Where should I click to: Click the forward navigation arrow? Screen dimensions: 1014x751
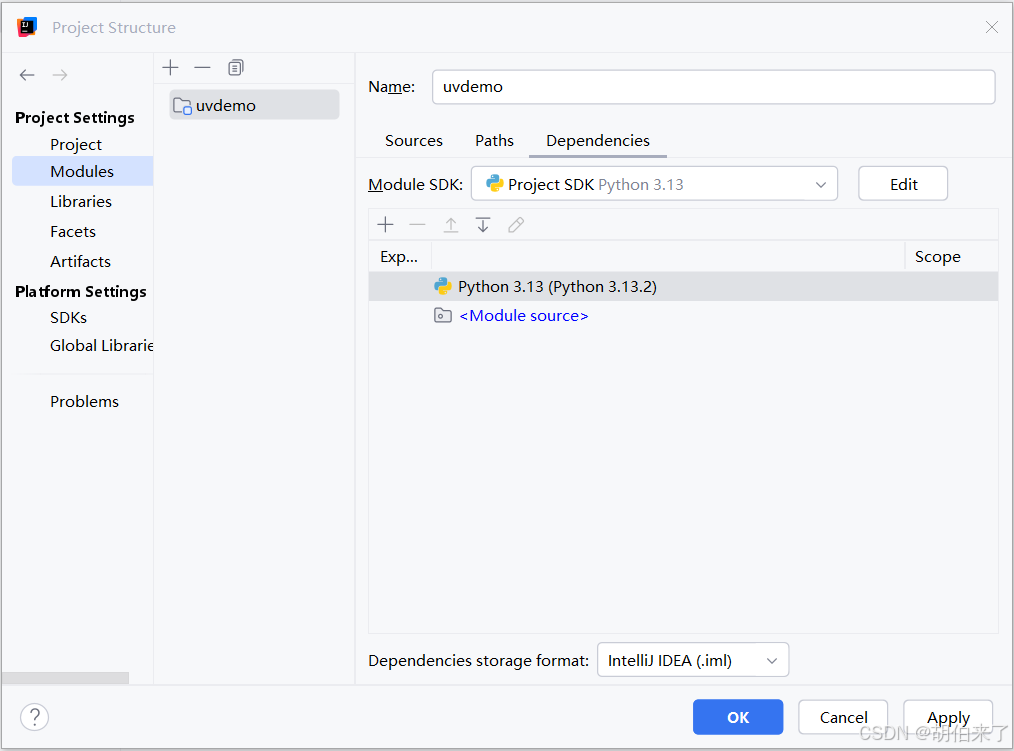(x=60, y=75)
